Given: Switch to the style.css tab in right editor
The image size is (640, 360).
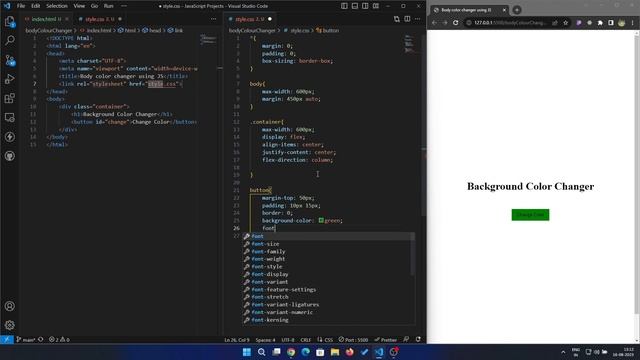Looking at the screenshot, I should (x=249, y=19).
